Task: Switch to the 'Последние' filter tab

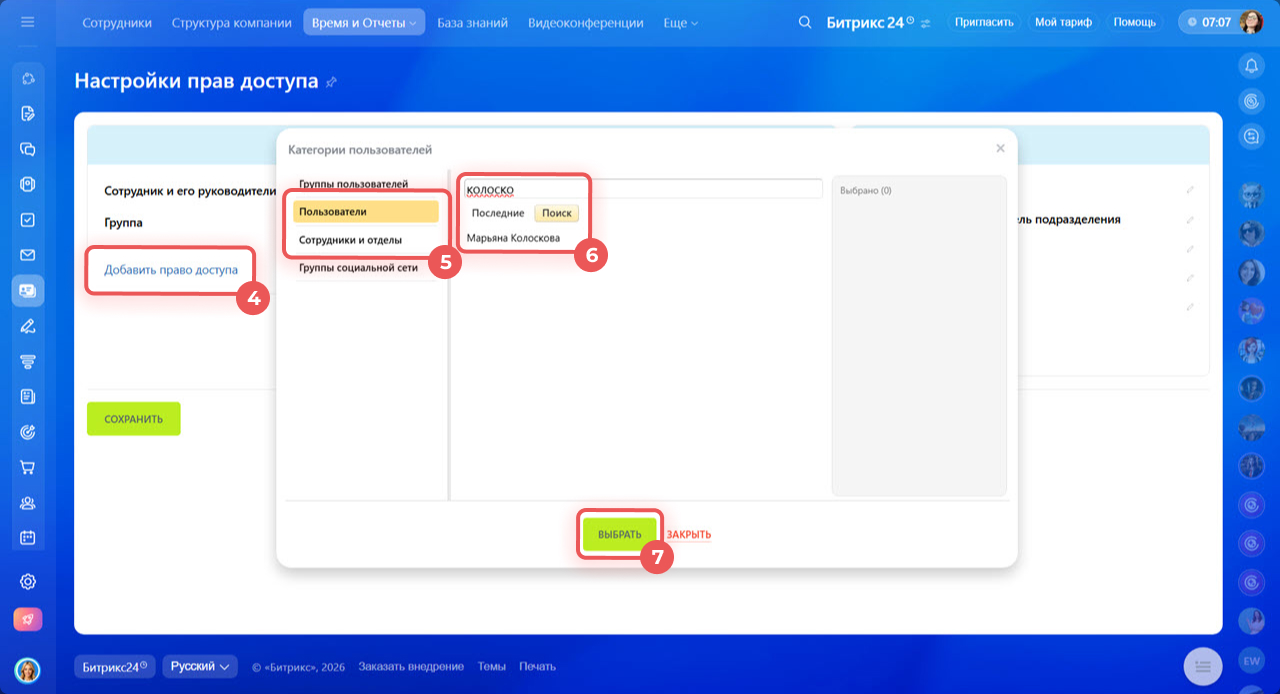Action: [498, 213]
